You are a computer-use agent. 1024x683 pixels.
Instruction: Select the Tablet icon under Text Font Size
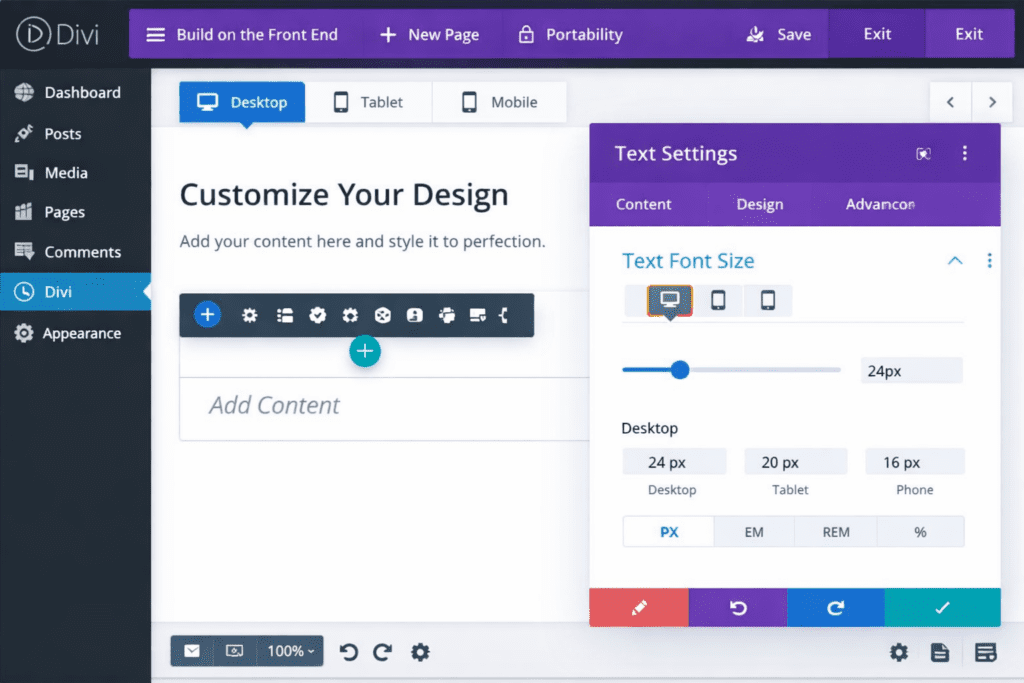718,300
